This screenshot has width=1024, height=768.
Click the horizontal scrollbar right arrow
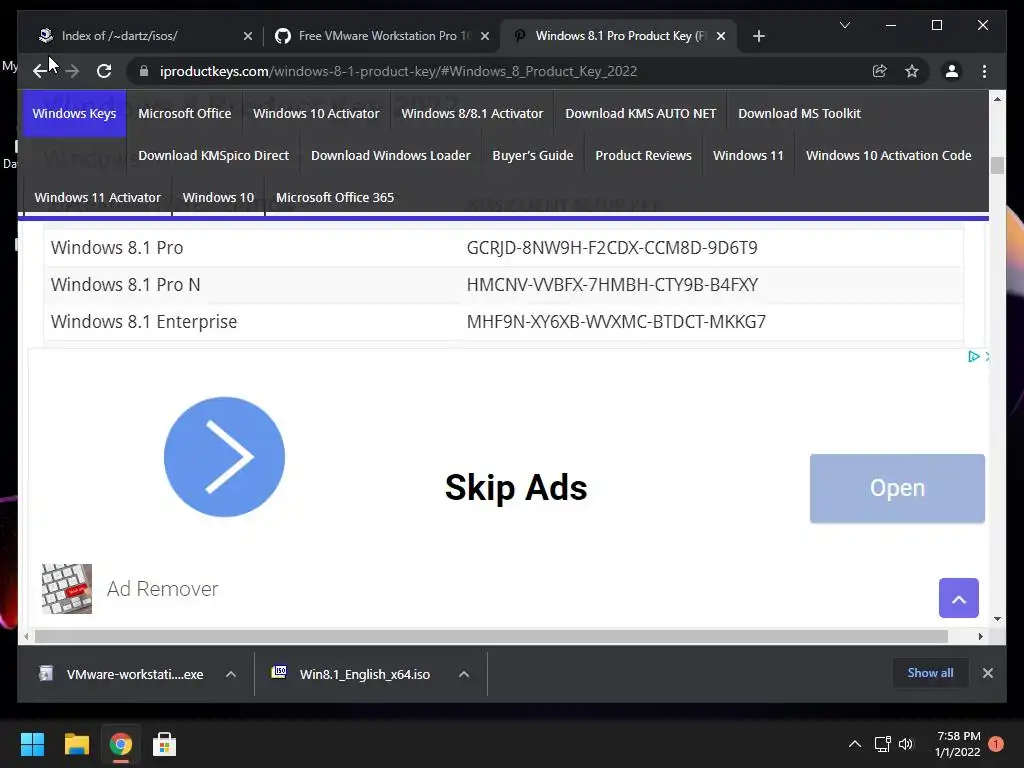coord(980,636)
